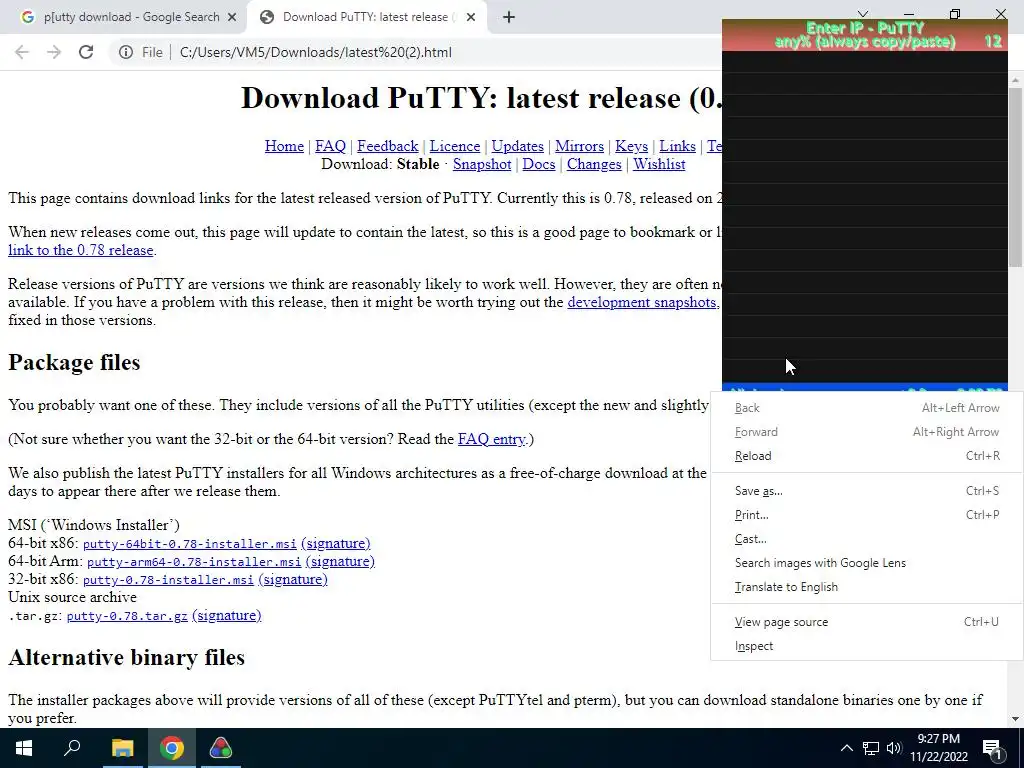Open the Links link in navigation
This screenshot has height=768, width=1024.
tap(677, 146)
